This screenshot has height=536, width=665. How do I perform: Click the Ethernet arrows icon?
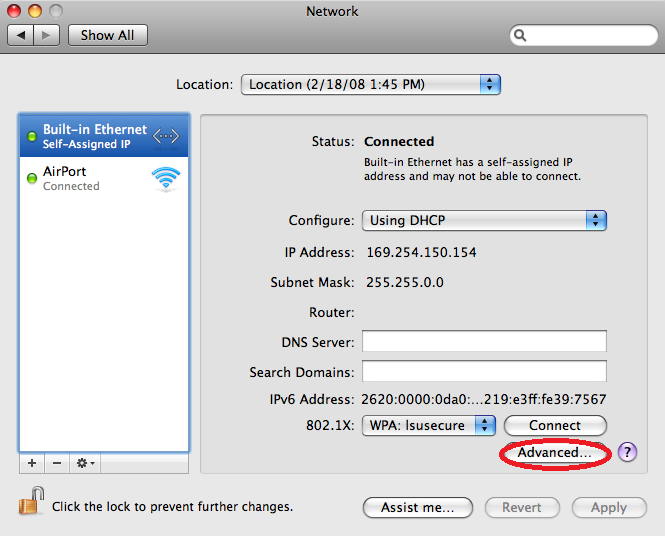tap(166, 136)
